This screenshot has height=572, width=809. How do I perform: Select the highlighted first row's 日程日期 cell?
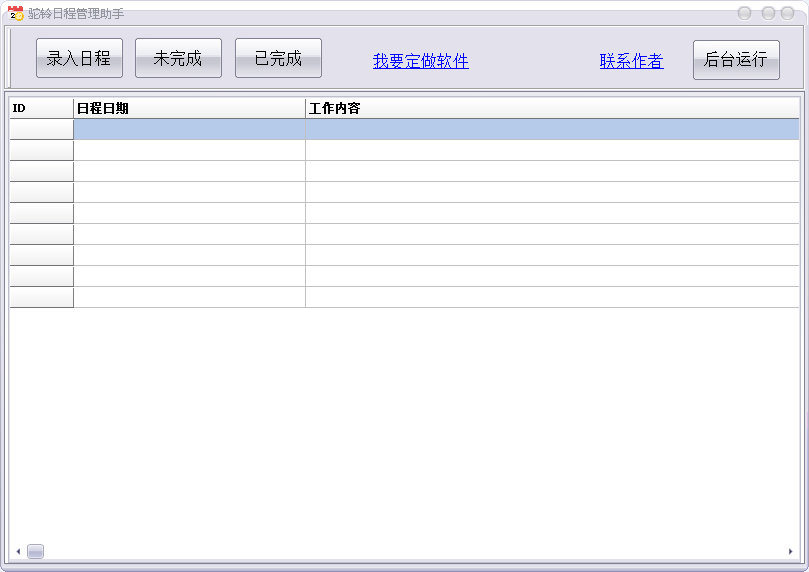pyautogui.click(x=189, y=129)
